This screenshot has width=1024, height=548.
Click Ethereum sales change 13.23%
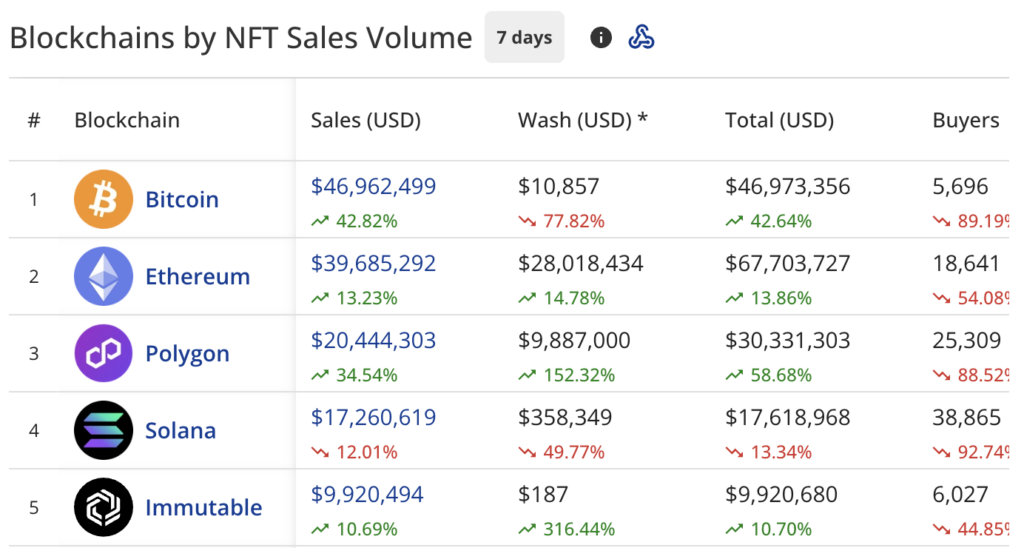[x=355, y=298]
